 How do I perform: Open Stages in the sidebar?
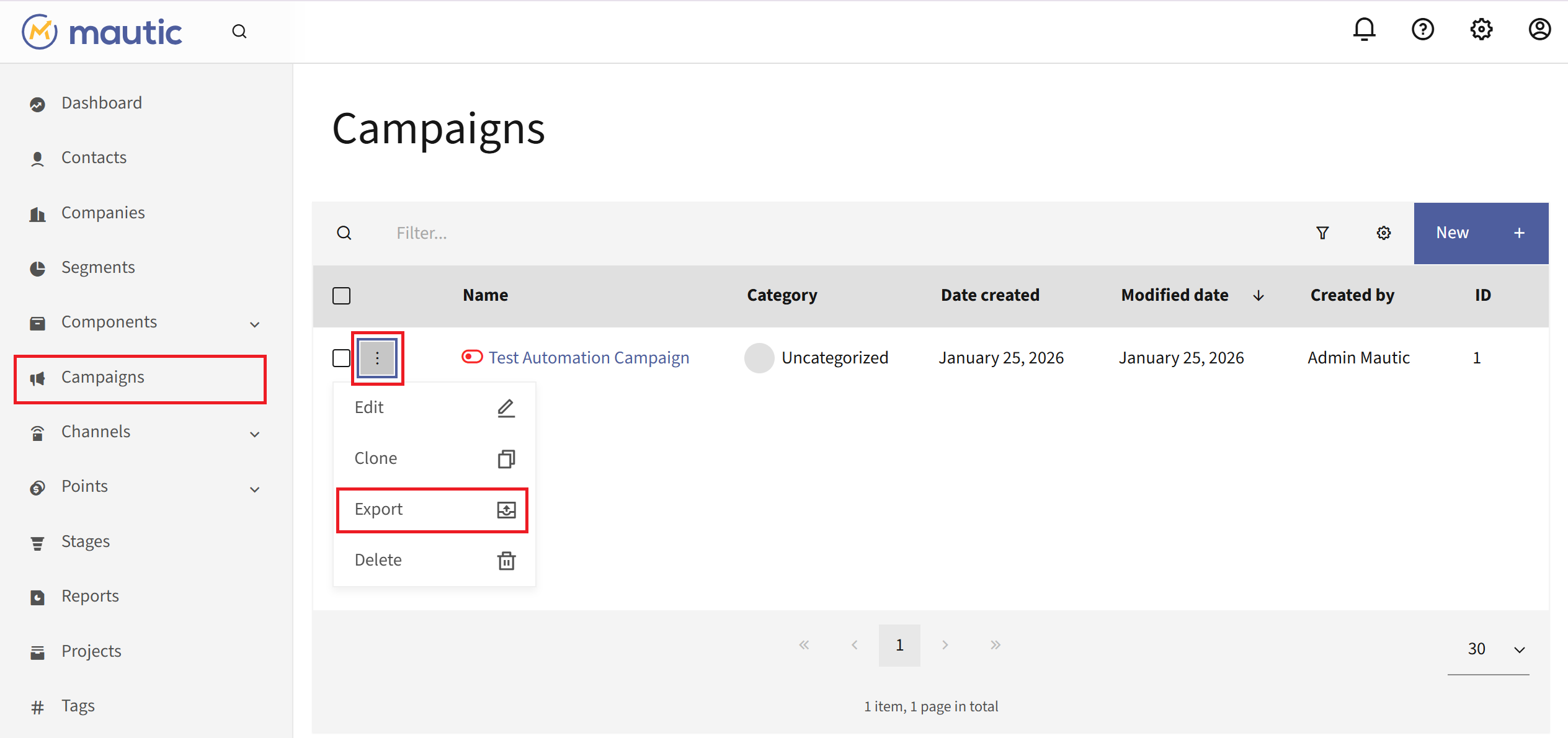coord(86,542)
